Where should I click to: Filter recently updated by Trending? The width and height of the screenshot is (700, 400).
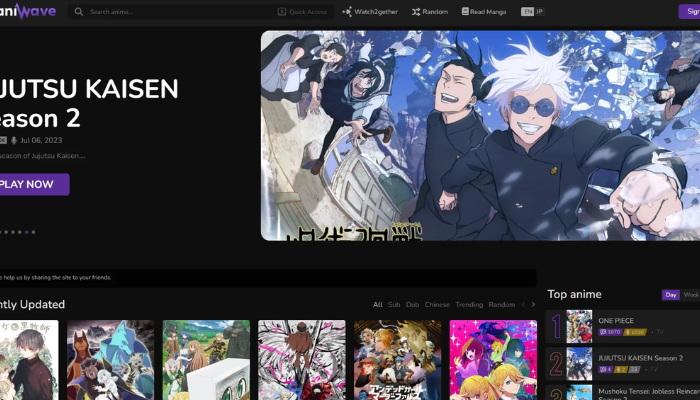point(469,304)
